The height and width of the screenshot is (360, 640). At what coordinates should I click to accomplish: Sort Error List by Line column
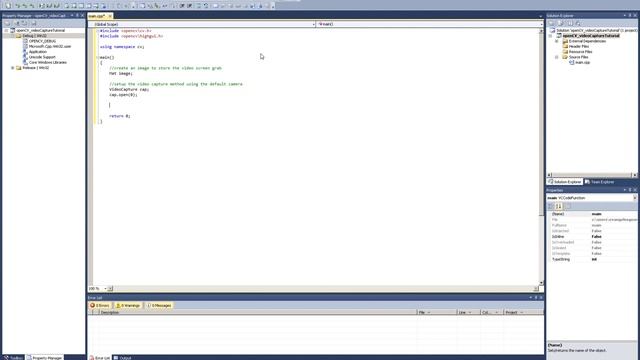pyautogui.click(x=468, y=312)
